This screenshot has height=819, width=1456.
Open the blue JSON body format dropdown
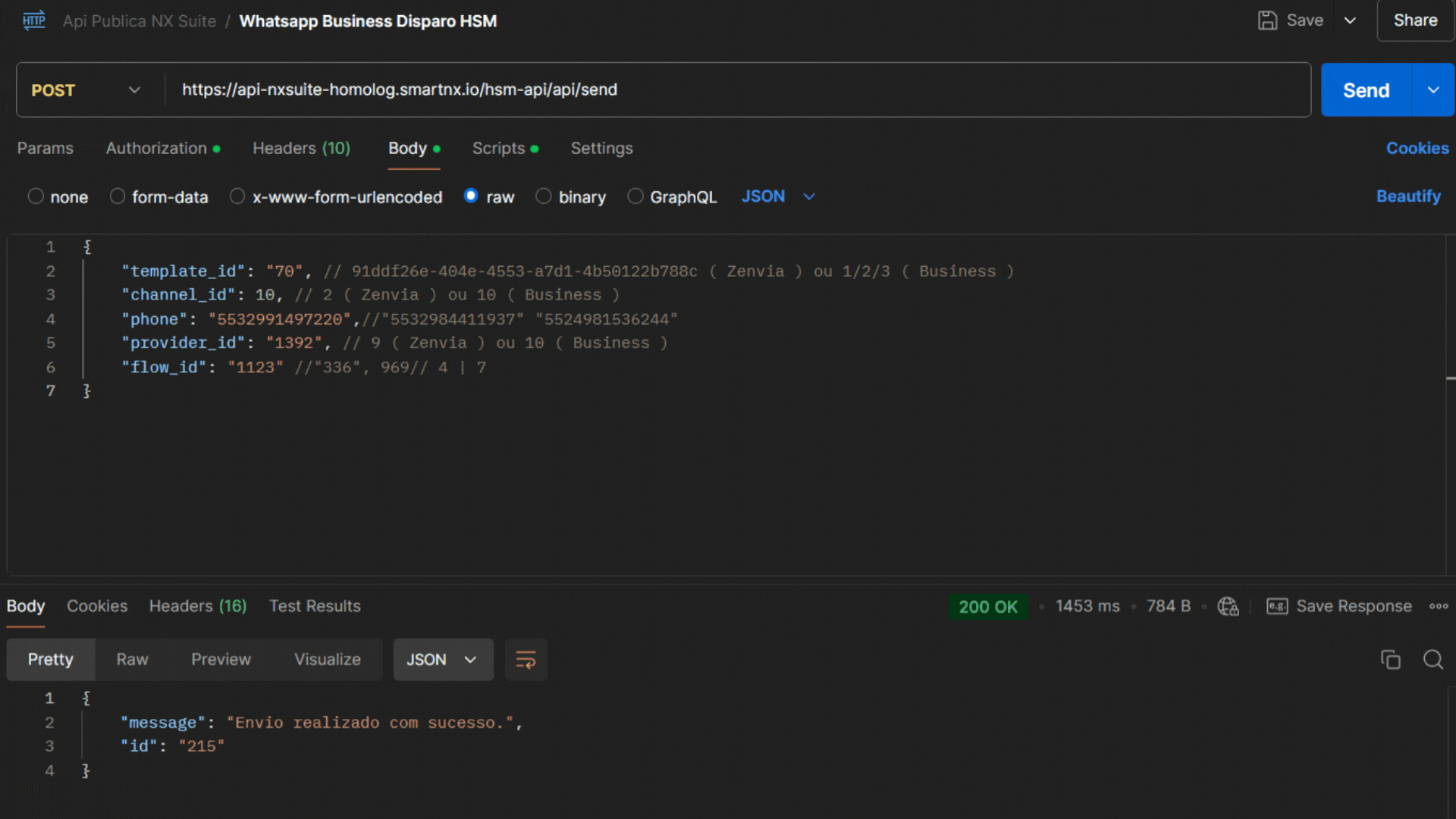778,196
